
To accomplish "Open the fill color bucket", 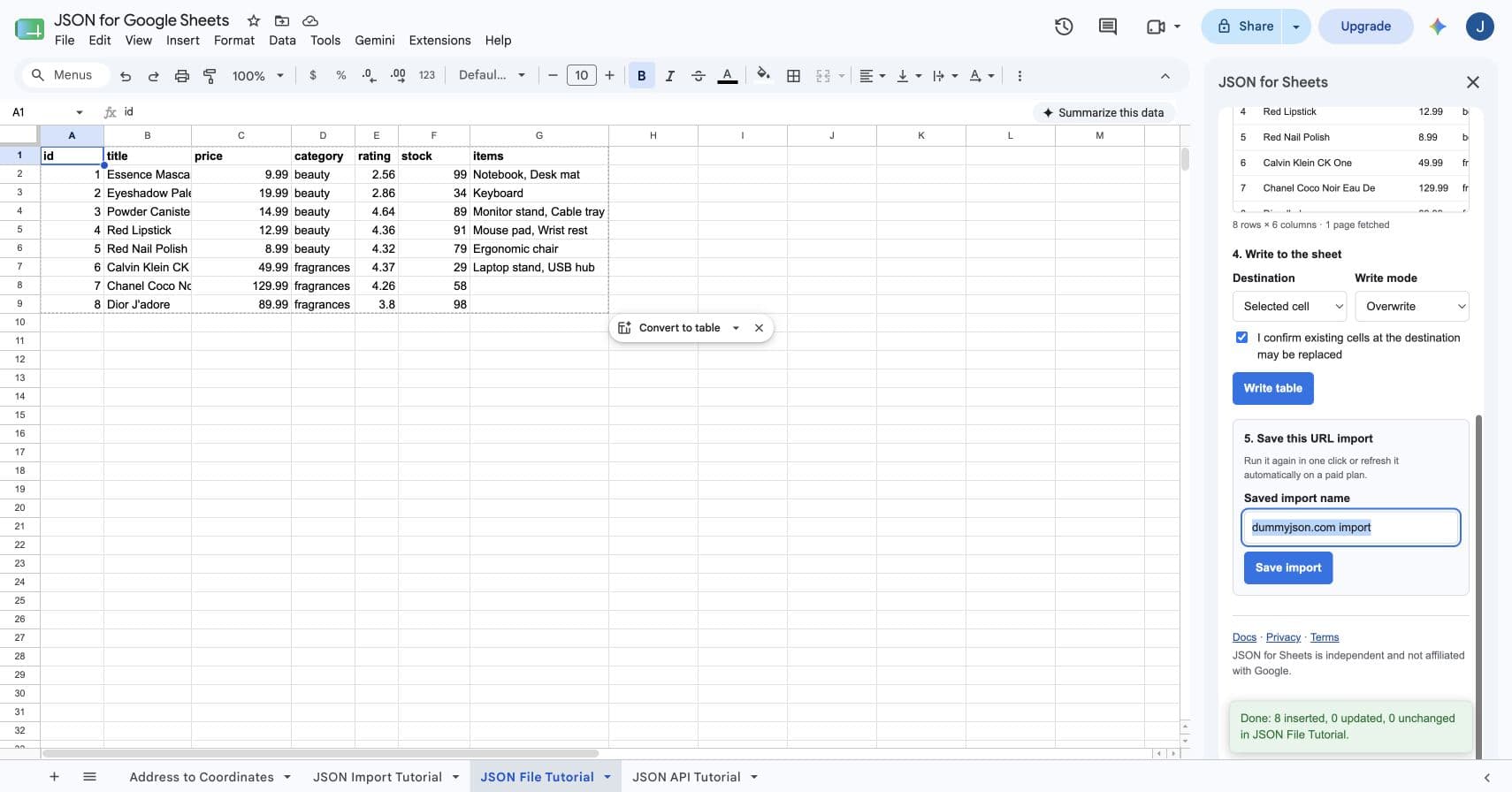I will pos(763,75).
